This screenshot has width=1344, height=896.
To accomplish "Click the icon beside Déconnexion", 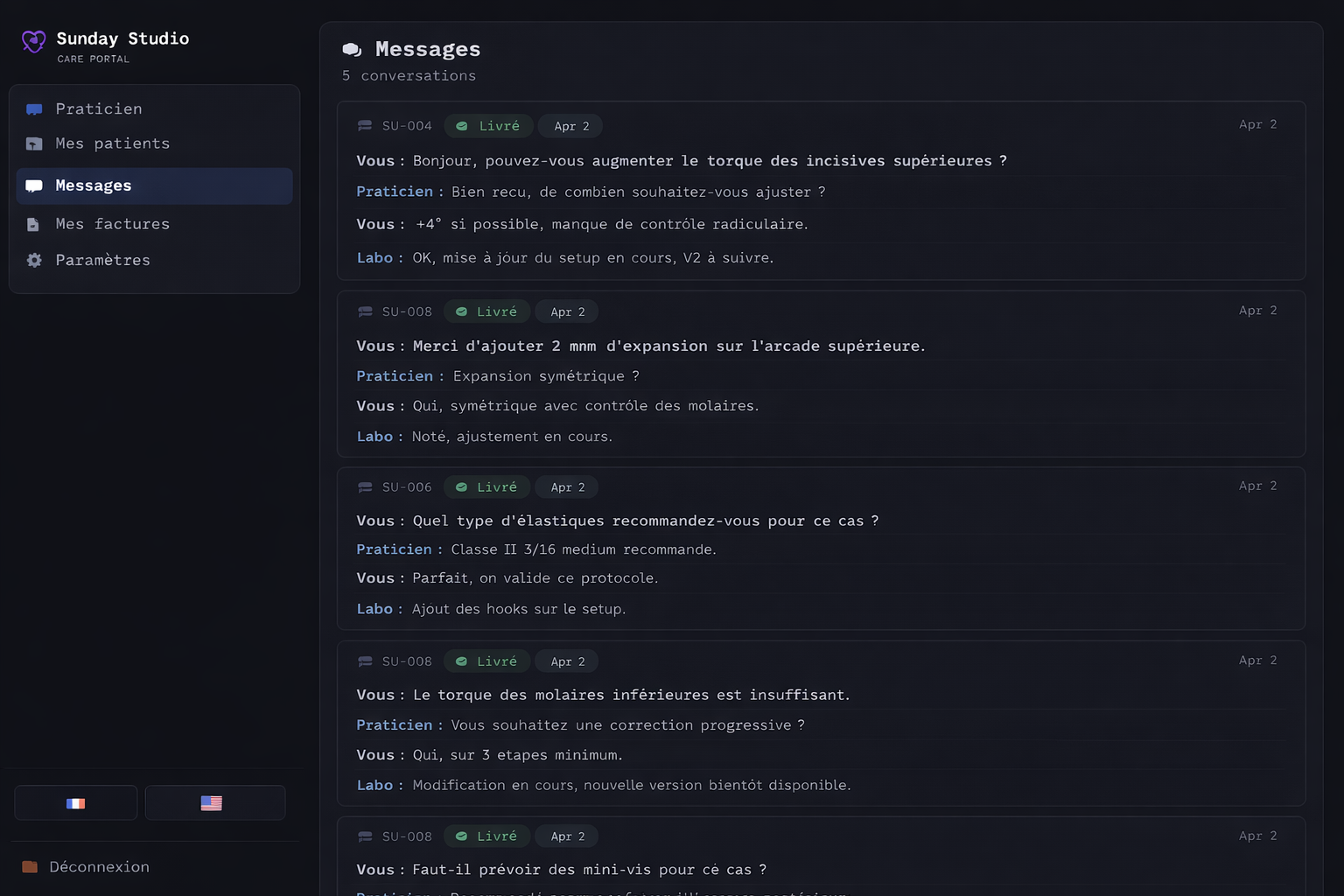I will click(x=30, y=867).
